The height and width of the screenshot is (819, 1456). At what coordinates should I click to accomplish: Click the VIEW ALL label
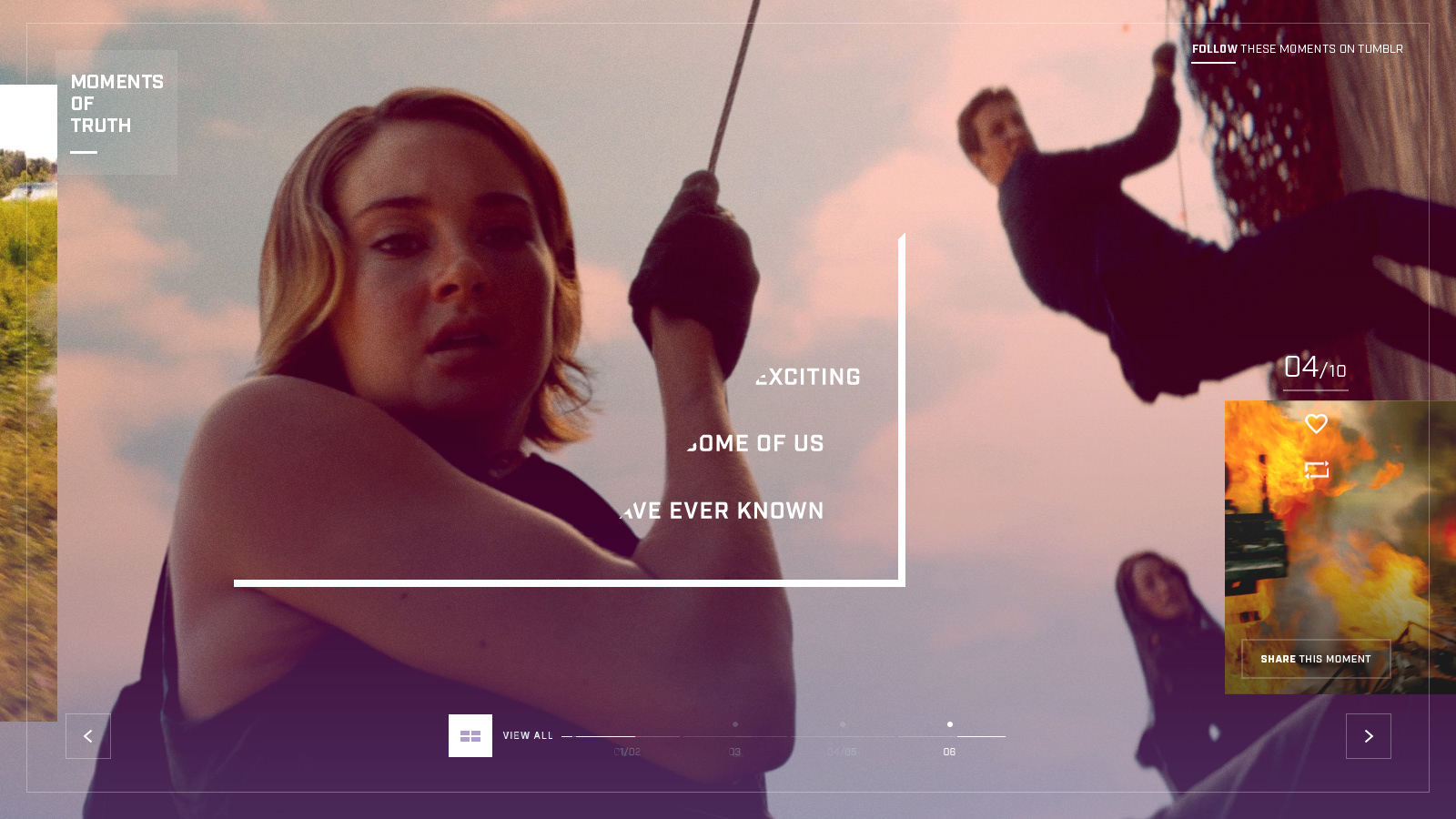(x=528, y=735)
